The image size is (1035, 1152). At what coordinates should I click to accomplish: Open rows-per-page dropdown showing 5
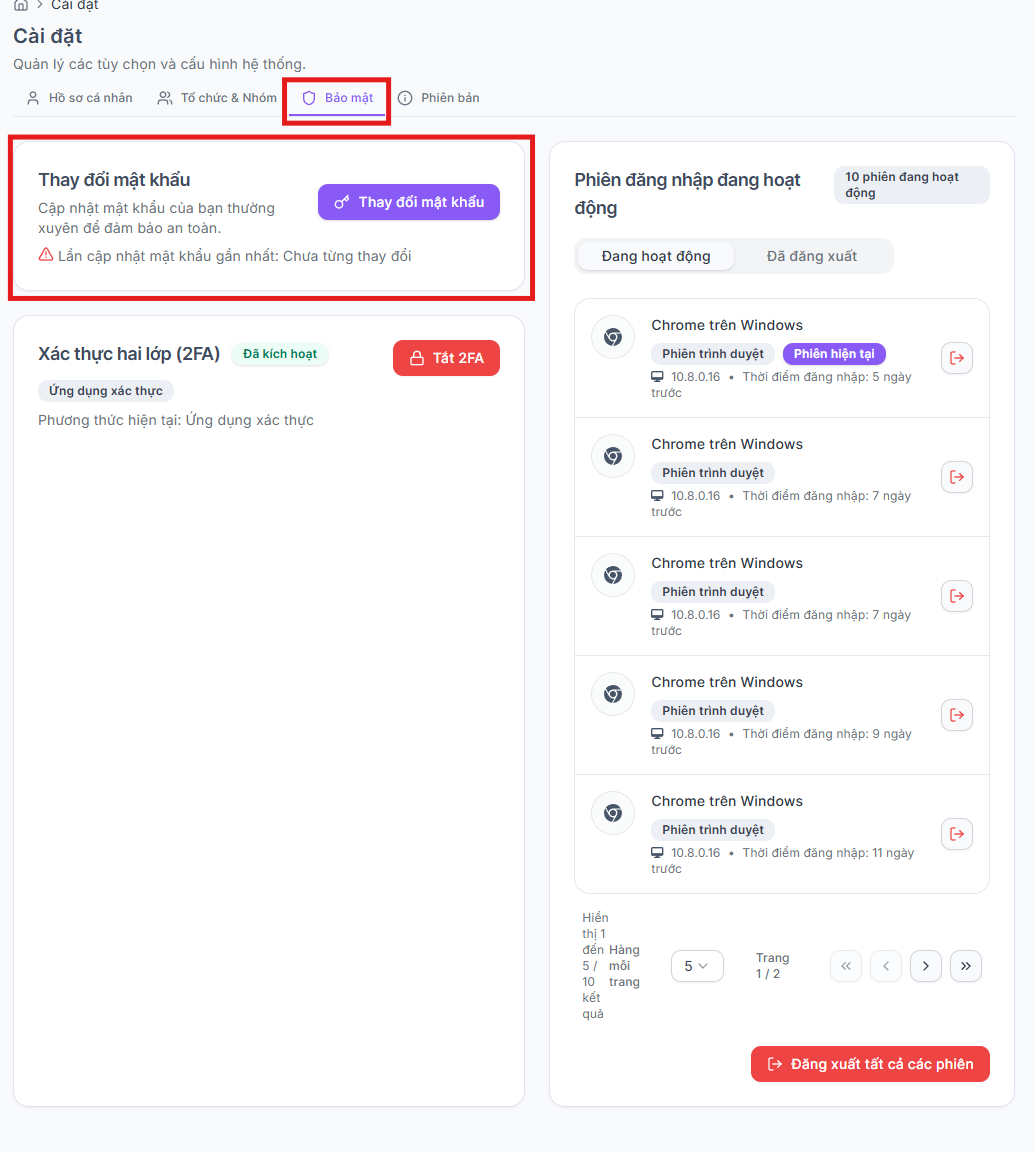coord(697,966)
